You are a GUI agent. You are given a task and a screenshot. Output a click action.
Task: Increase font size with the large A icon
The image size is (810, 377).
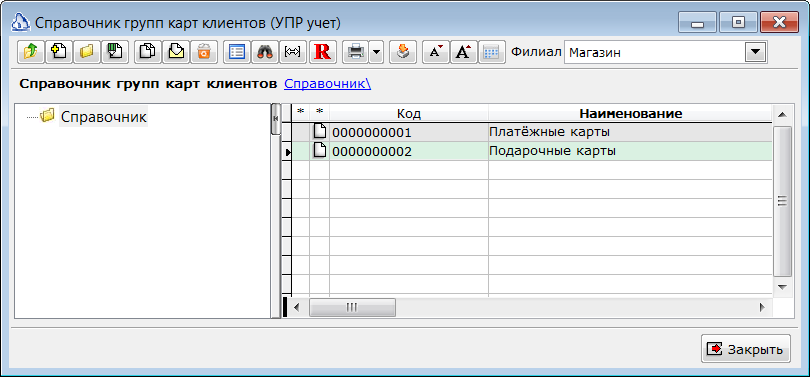click(464, 52)
